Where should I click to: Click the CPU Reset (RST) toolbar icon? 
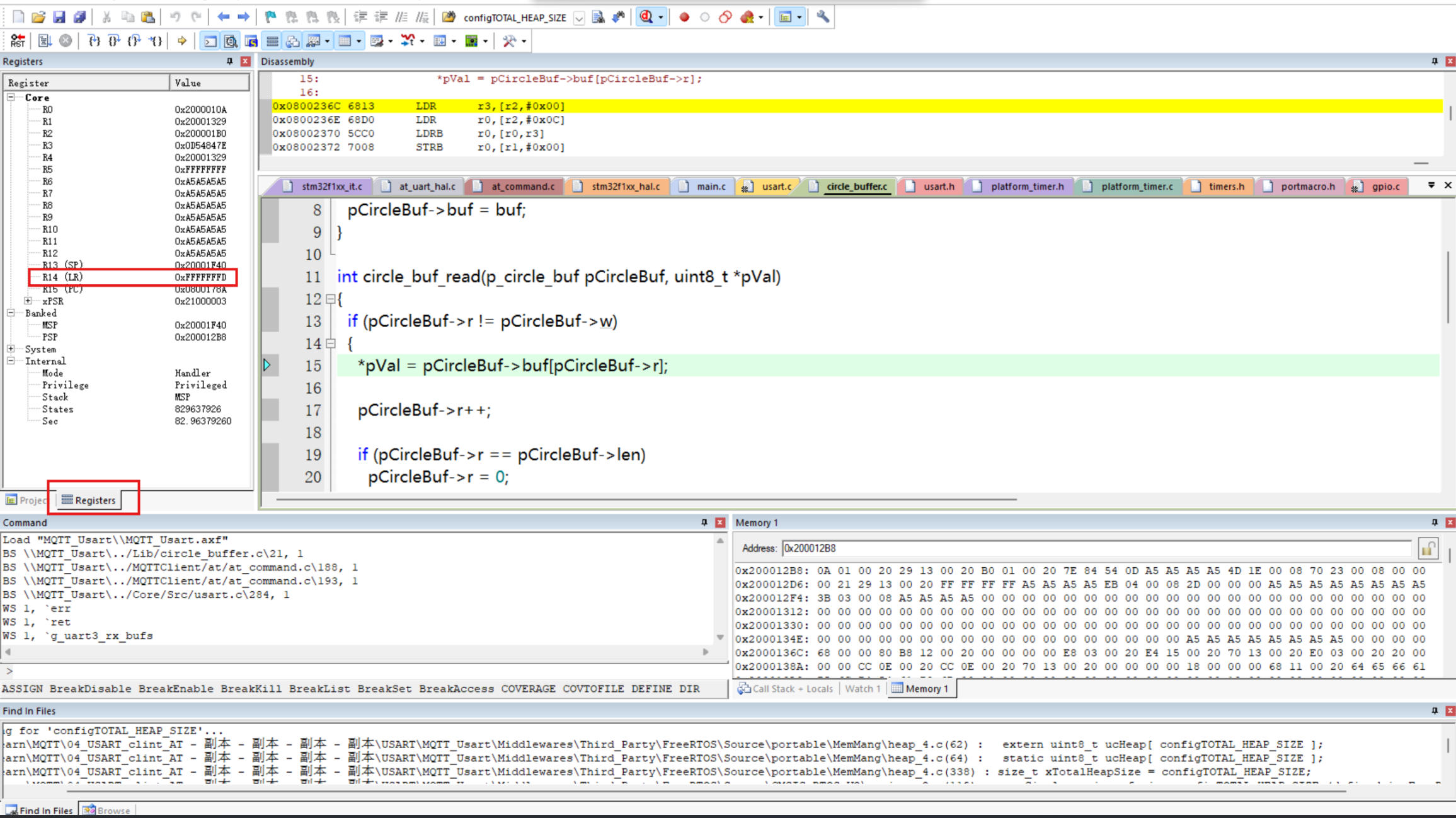click(x=18, y=41)
